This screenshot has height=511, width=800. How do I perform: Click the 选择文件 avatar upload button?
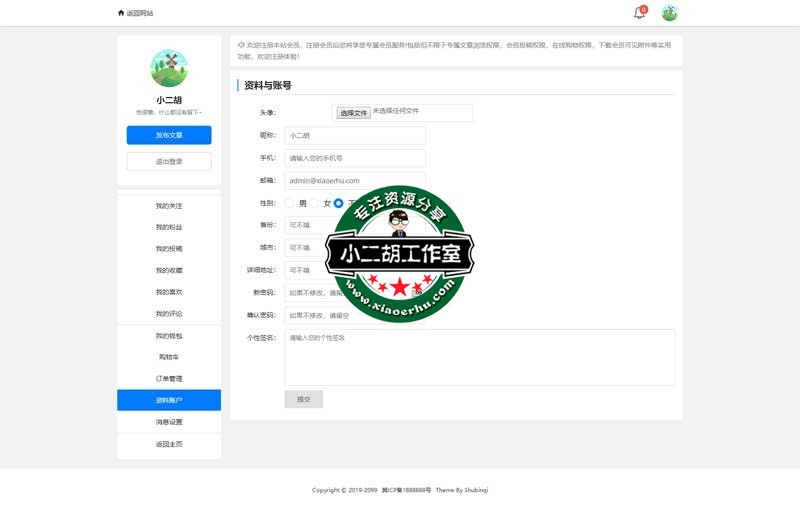tap(353, 113)
